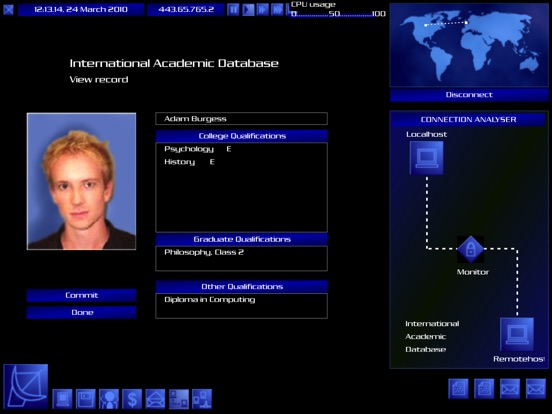Image resolution: width=552 pixels, height=414 pixels.
Task: Pause the game speed
Action: pos(233,10)
